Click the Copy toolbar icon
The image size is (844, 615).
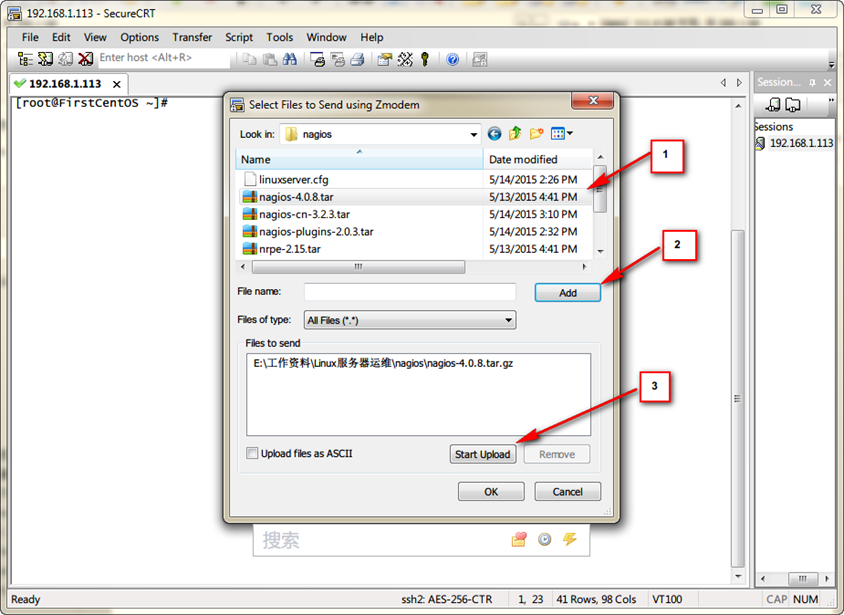pos(249,59)
